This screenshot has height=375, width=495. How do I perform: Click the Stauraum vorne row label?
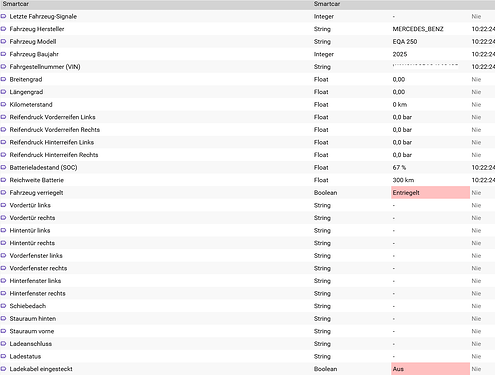32,331
